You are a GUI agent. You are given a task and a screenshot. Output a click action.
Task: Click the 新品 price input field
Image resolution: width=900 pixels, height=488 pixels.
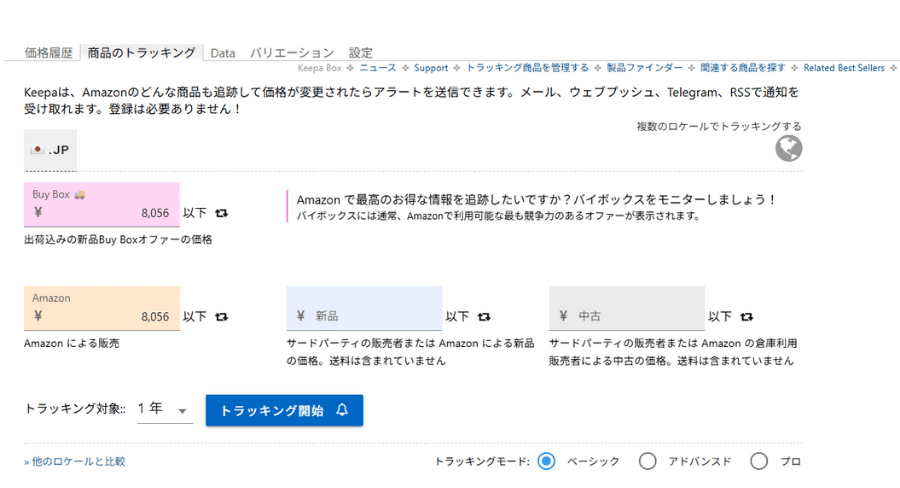tap(364, 316)
